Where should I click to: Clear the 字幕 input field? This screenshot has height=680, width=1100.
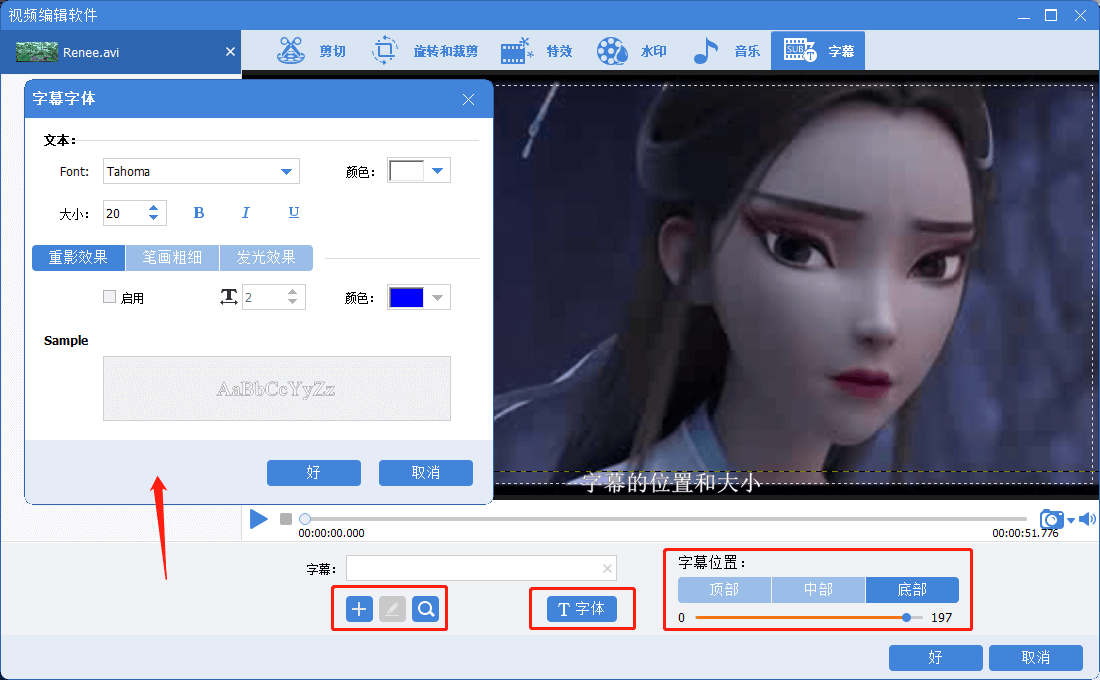coord(608,568)
